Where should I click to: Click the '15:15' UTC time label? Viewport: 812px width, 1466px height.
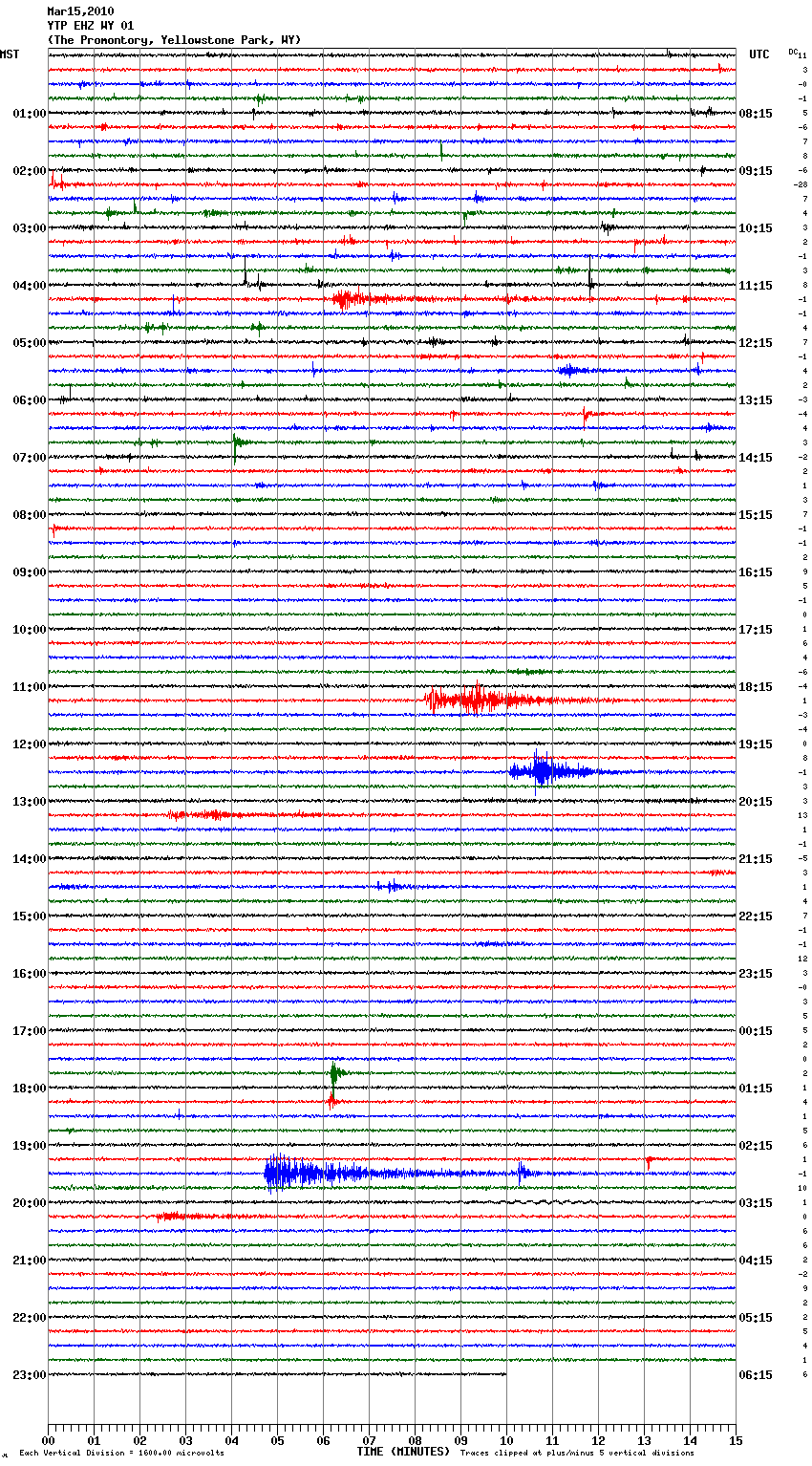tap(756, 514)
